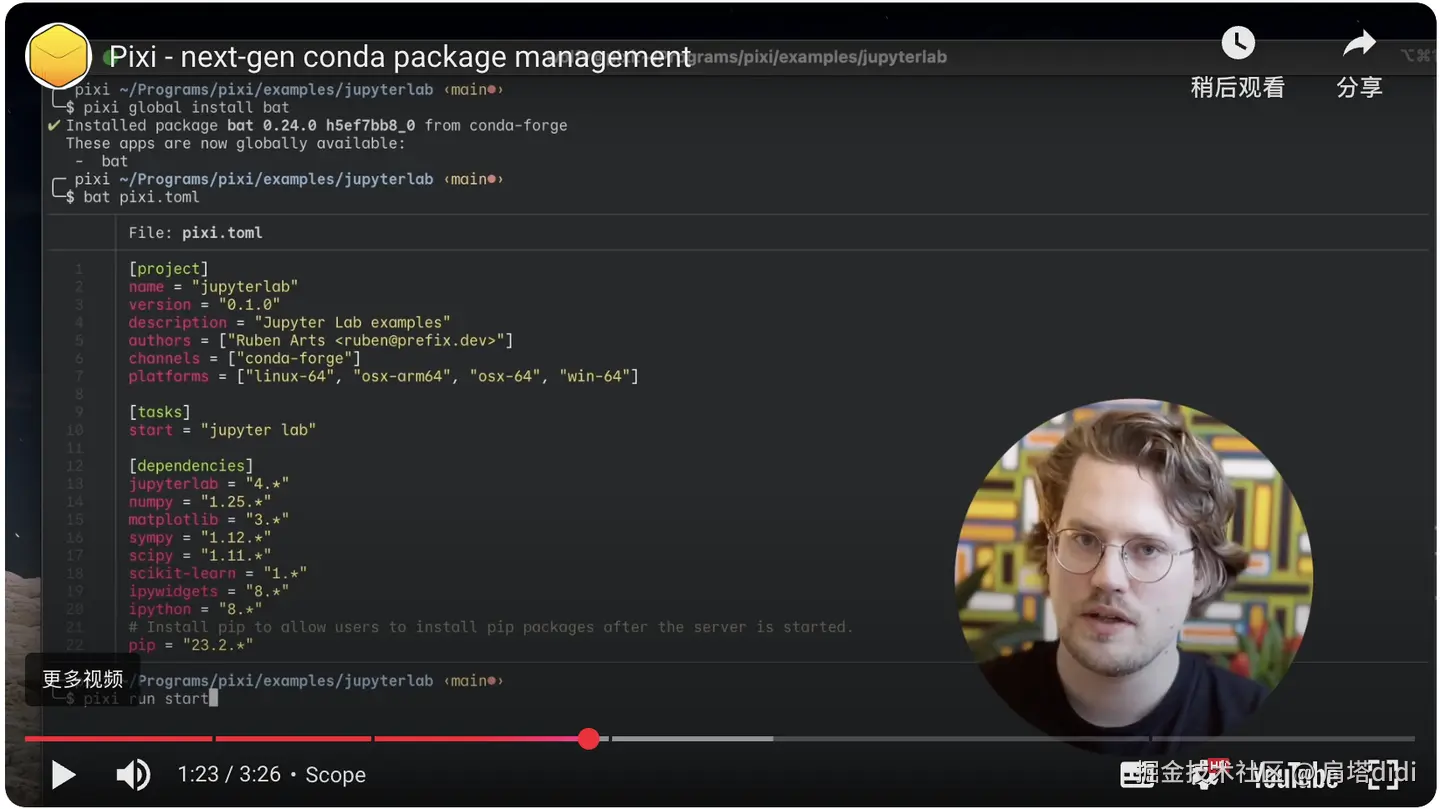Click the 'pixi global install bat' command line
Screen dimensions: 1440x809
tap(186, 107)
